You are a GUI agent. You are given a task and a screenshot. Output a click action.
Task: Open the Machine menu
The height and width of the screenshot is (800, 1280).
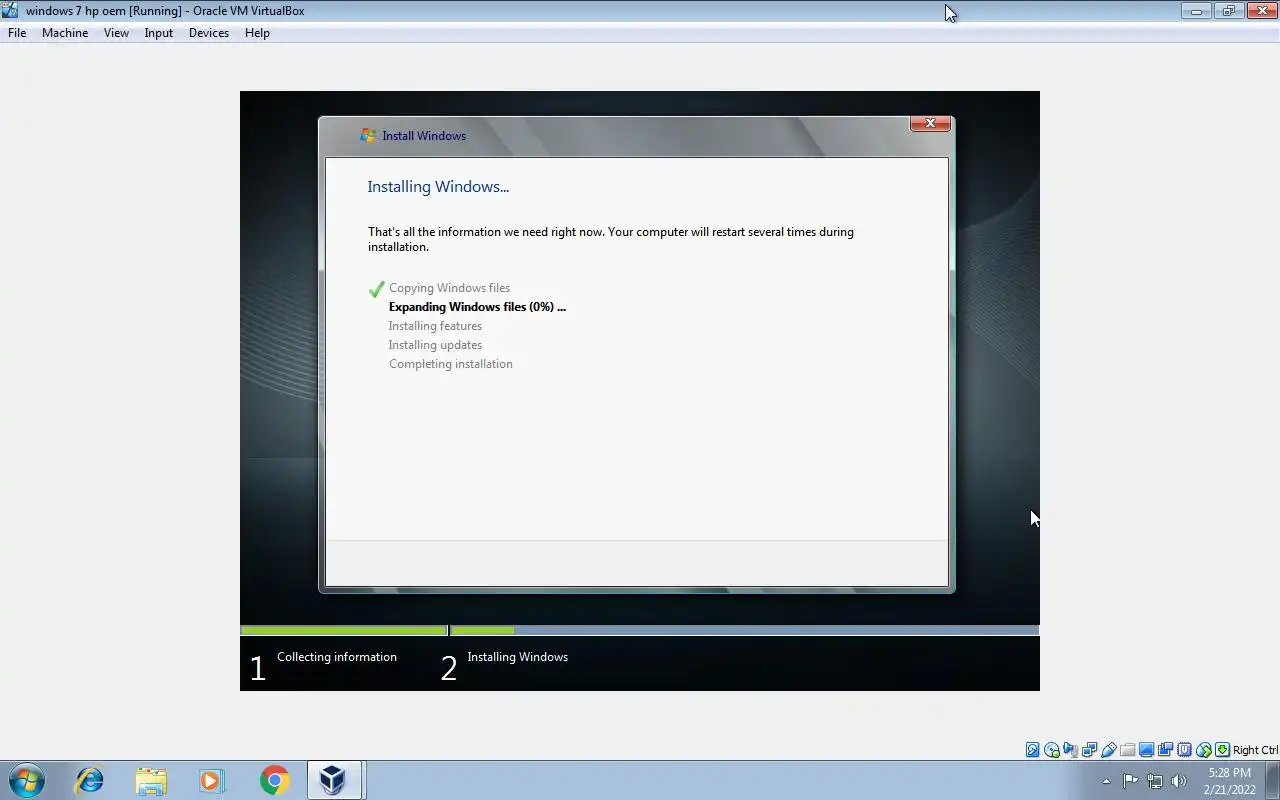65,32
